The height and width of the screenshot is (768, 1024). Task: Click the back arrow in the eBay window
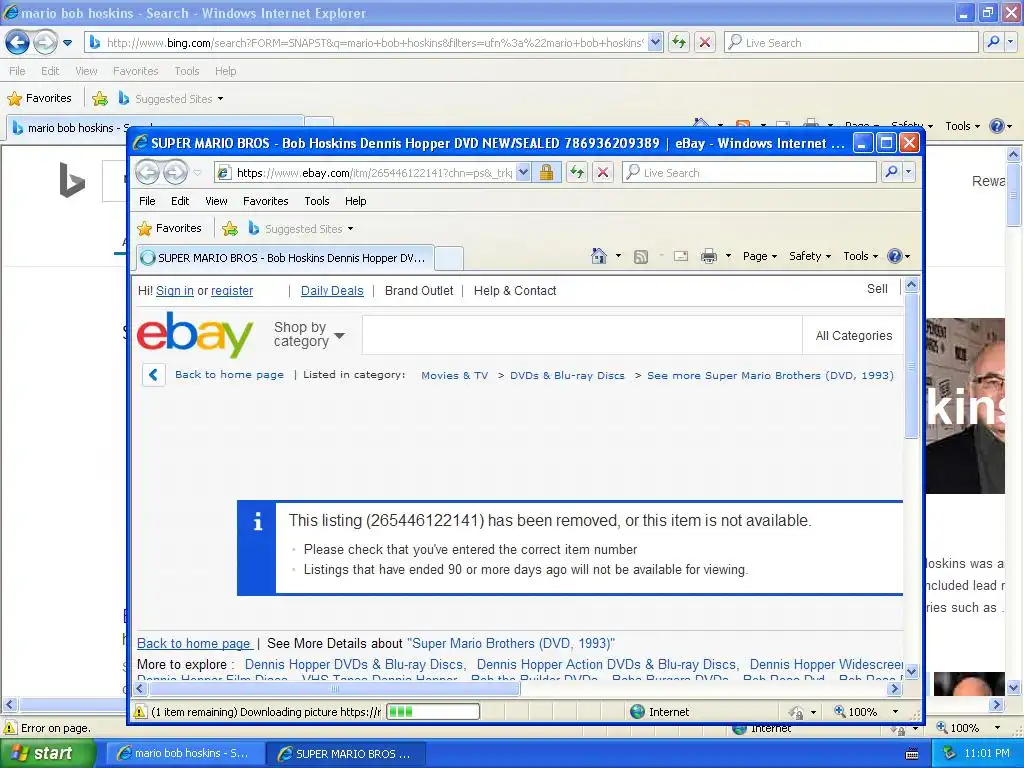click(x=148, y=172)
